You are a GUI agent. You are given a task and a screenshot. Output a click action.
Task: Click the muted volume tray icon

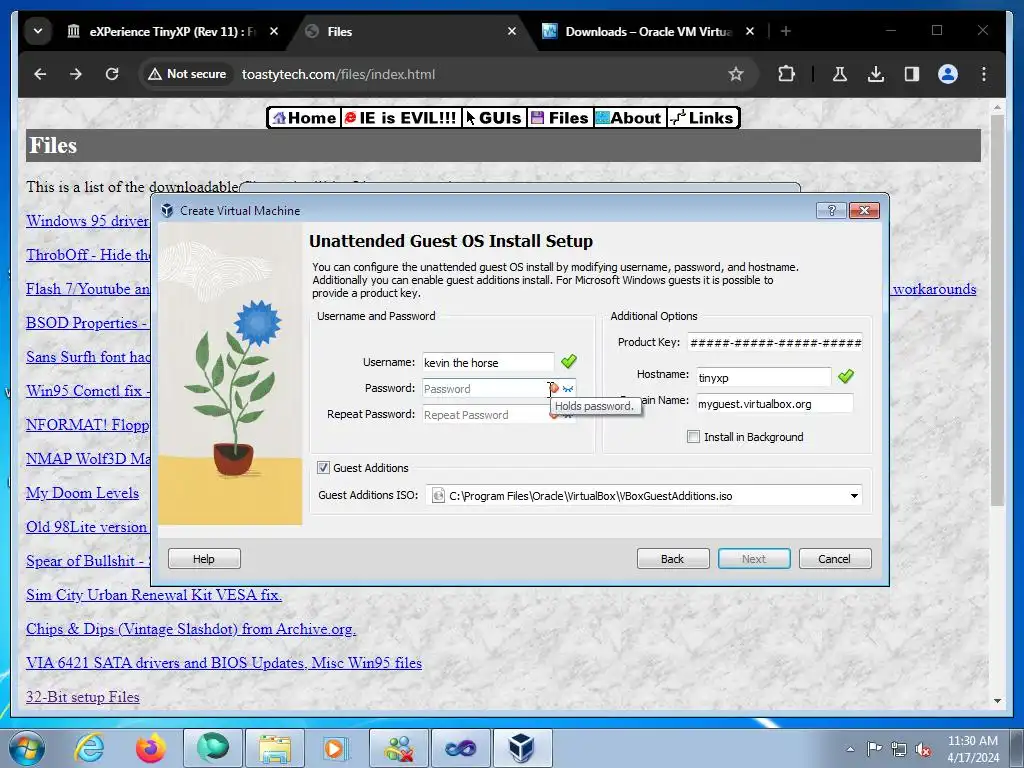[x=923, y=749]
